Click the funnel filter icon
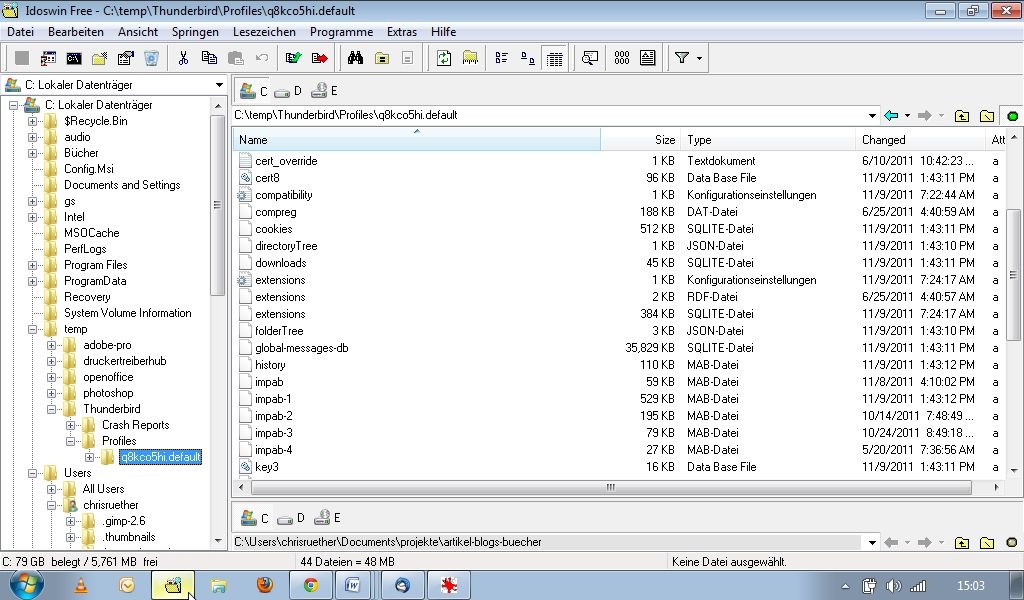Image resolution: width=1024 pixels, height=600 pixels. pos(682,58)
